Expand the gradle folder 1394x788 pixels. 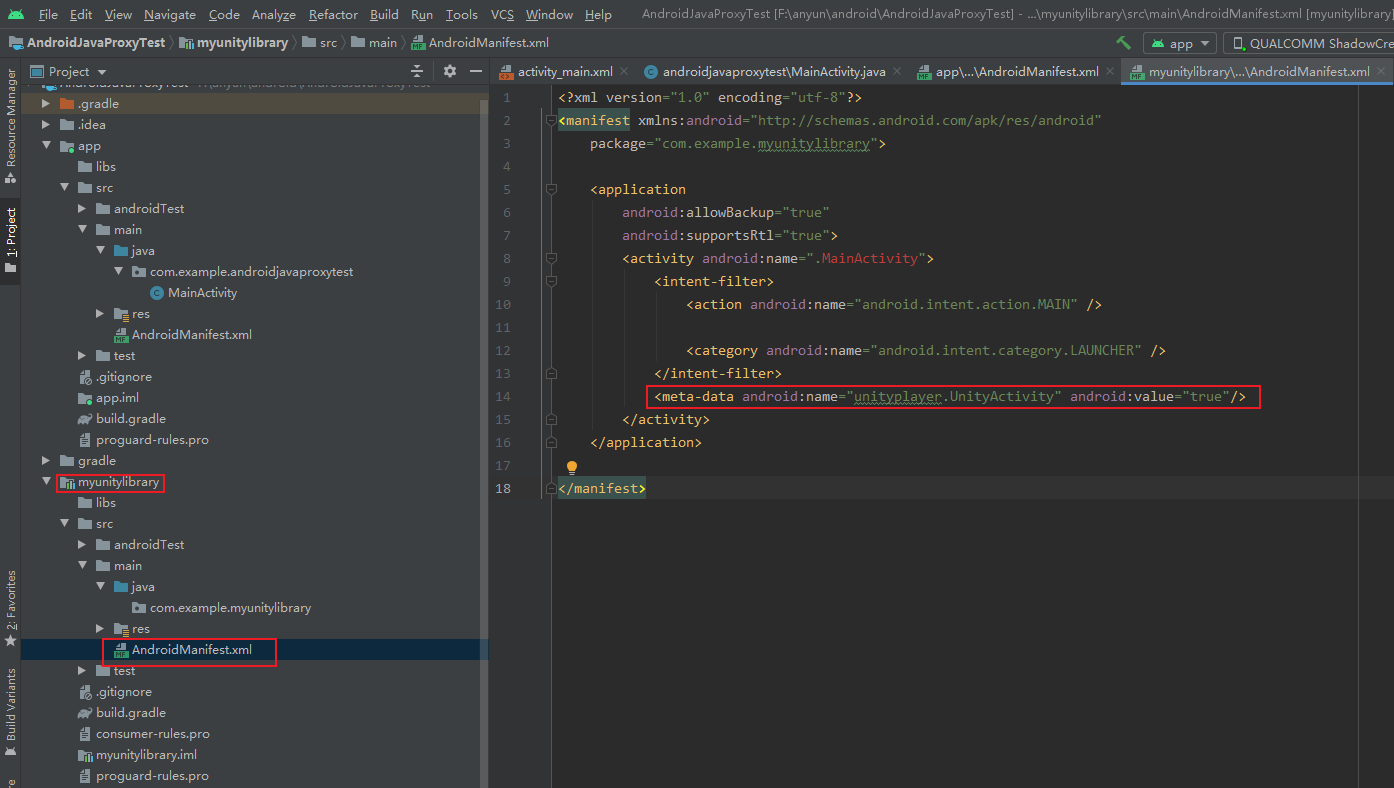(46, 461)
